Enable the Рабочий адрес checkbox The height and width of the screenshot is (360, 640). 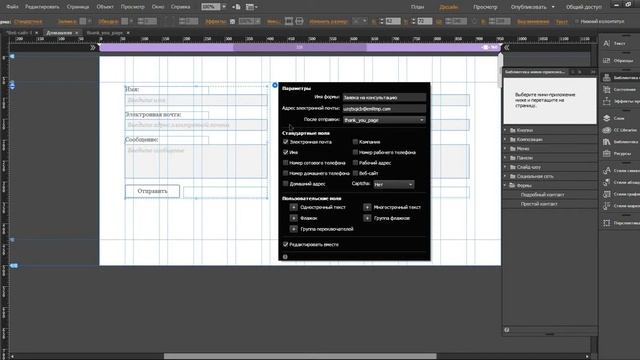[355, 162]
